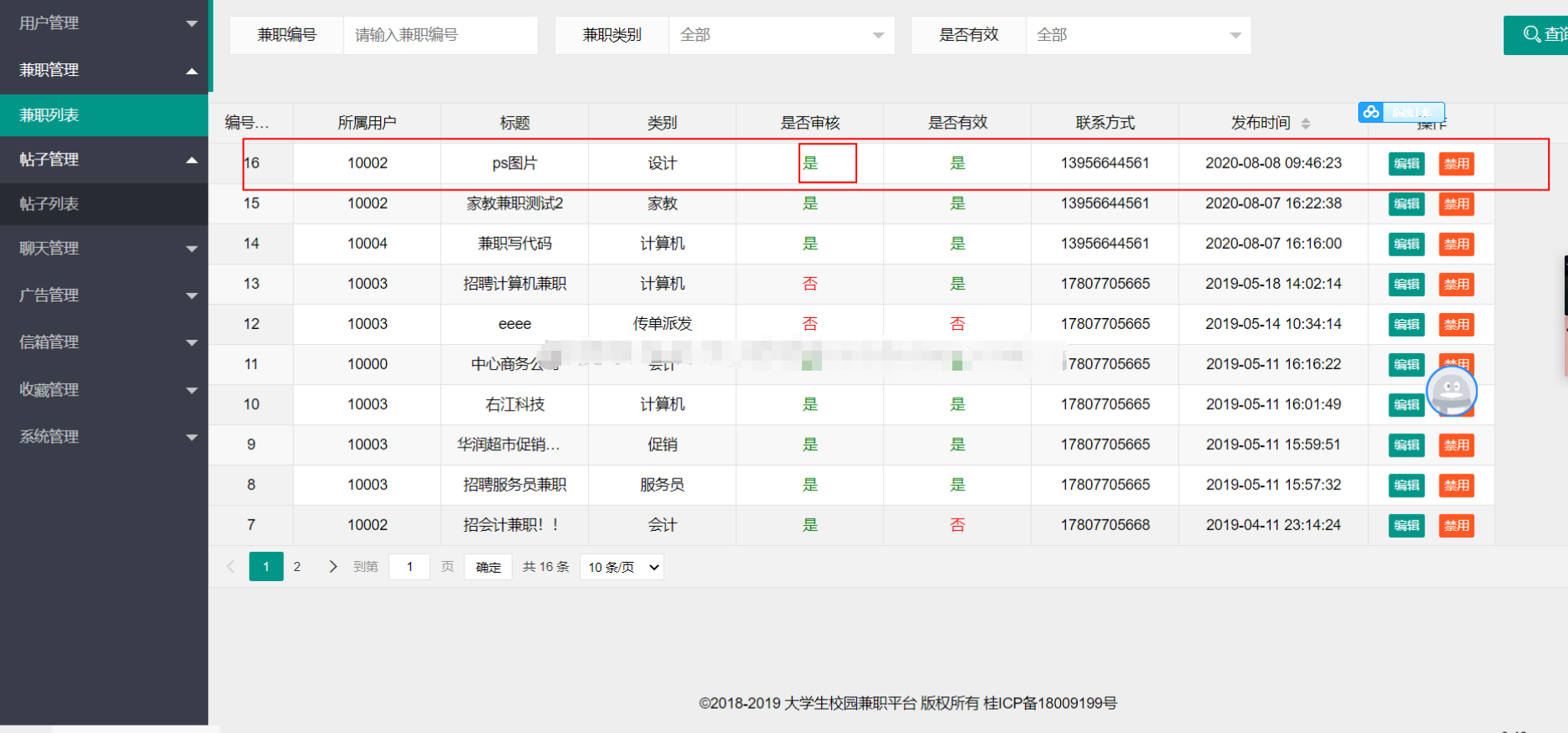The image size is (1568, 733).
Task: Disable row 14 兼职写代码
Action: tap(1456, 244)
